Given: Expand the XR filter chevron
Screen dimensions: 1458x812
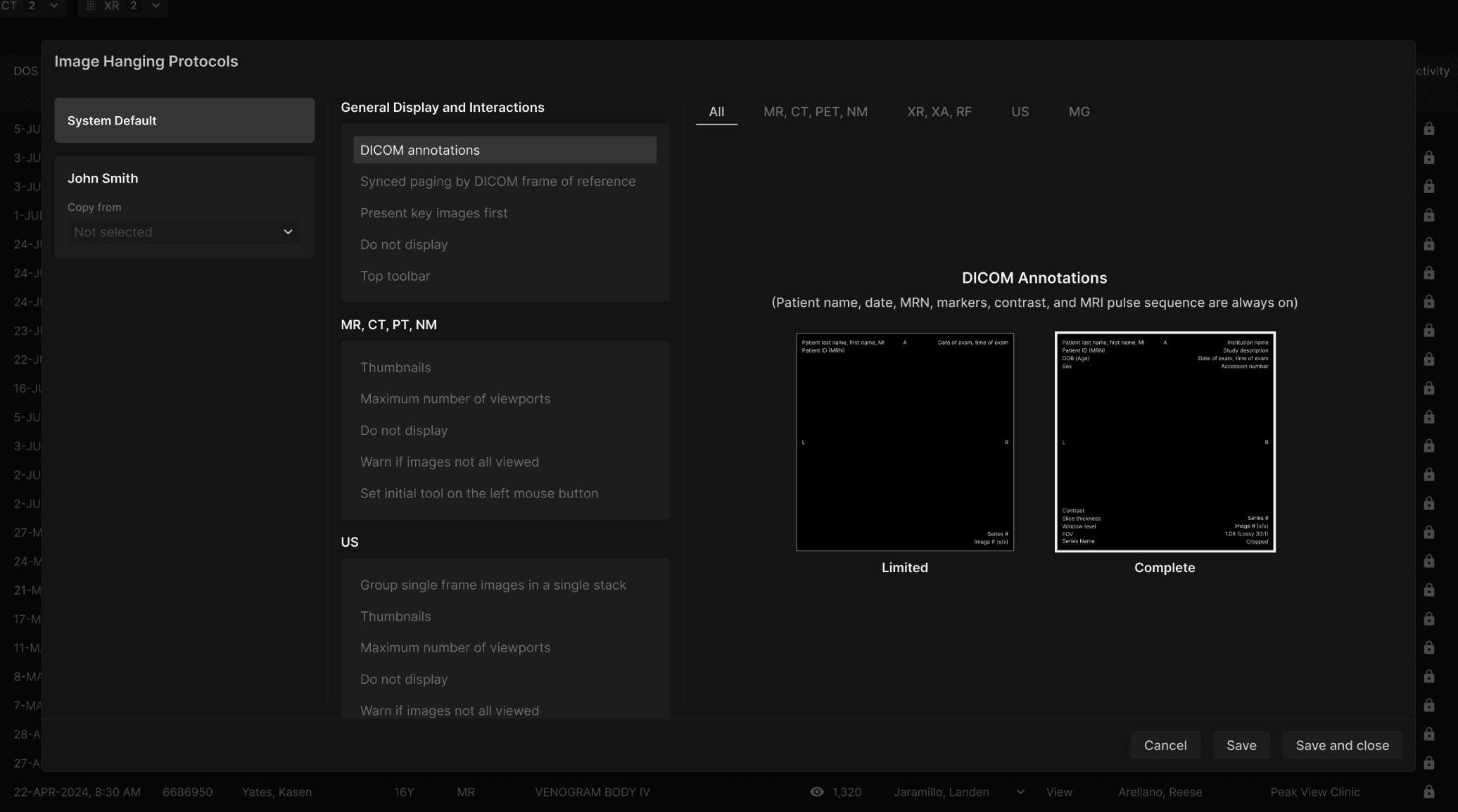Looking at the screenshot, I should pos(156,6).
